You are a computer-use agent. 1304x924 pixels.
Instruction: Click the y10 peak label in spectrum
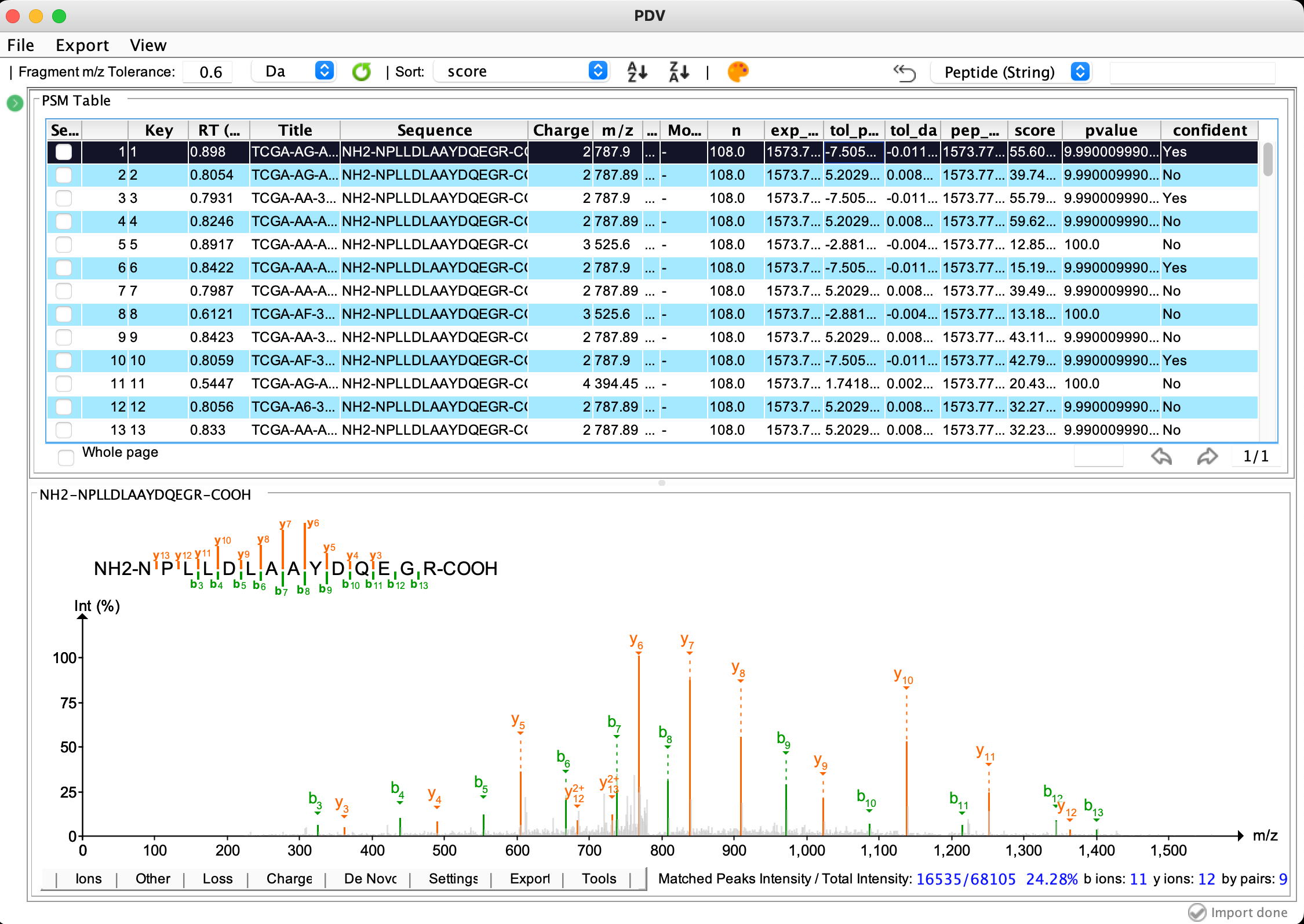tap(904, 676)
